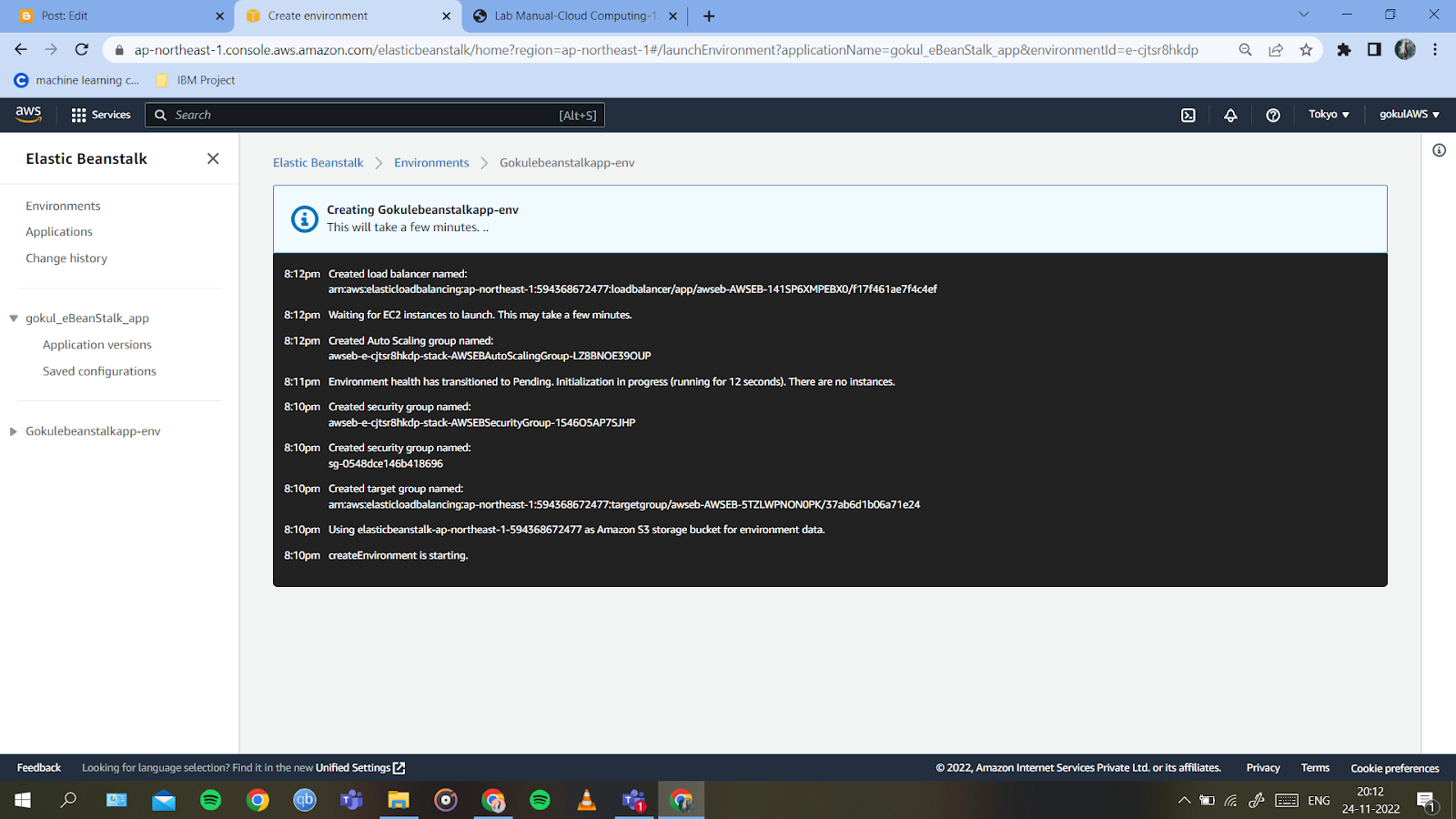Open Chrome zoom magnifier in address bar
The image size is (1456, 819).
(1245, 50)
